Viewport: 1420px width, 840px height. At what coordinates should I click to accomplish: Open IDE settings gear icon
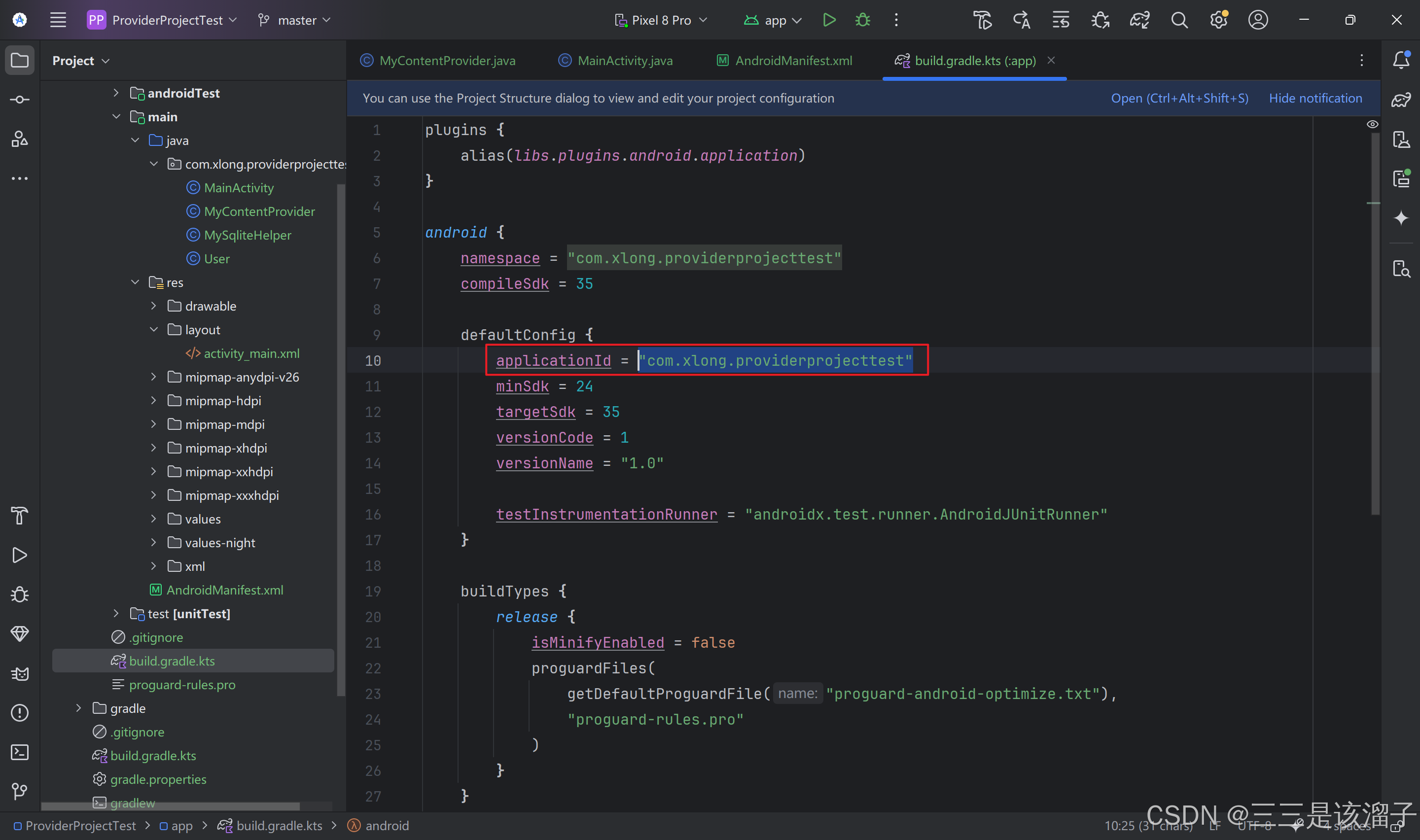[1218, 20]
